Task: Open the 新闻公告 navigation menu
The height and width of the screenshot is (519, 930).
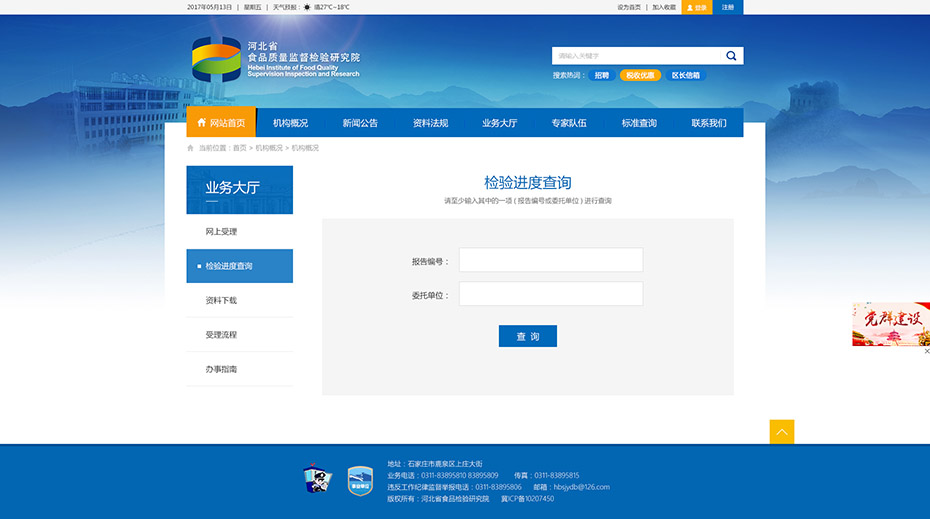Action: click(360, 123)
